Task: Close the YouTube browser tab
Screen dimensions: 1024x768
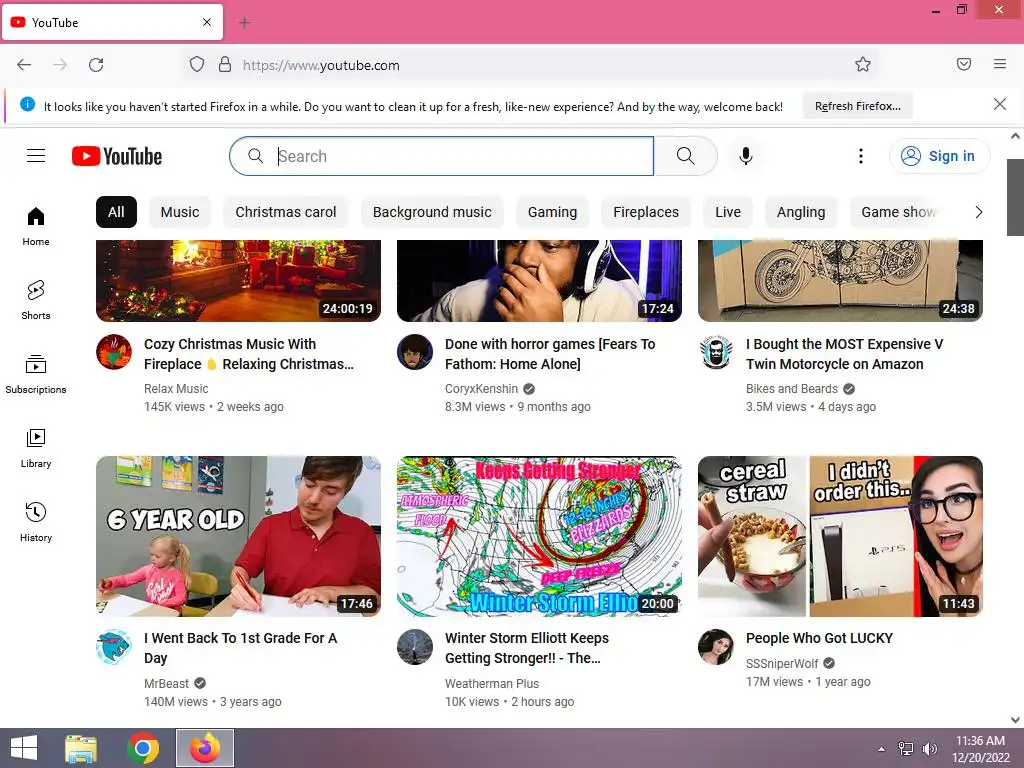Action: [207, 22]
